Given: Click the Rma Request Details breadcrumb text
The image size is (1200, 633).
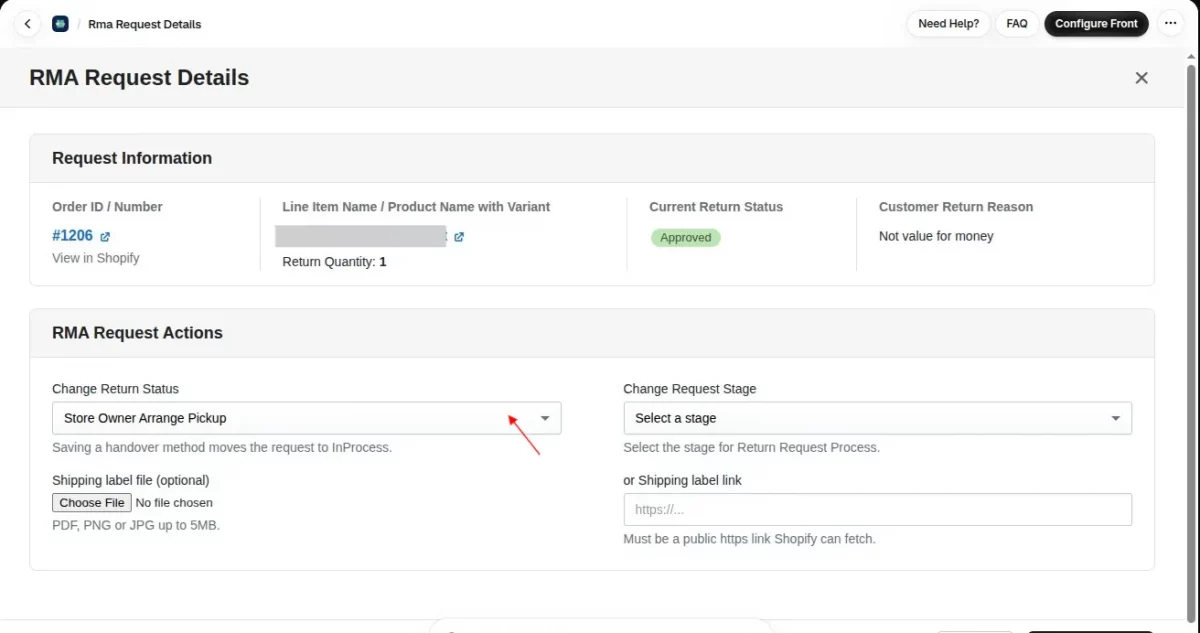Looking at the screenshot, I should (x=144, y=24).
